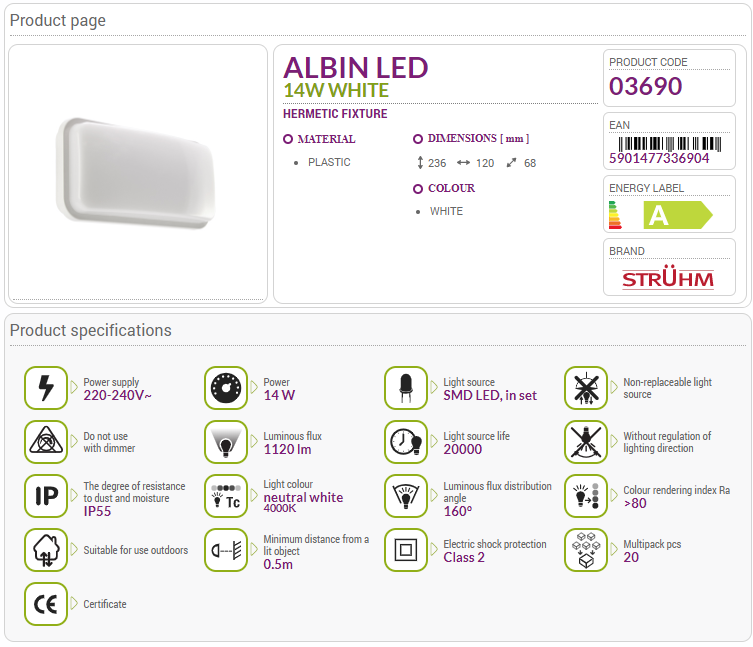This screenshot has width=753, height=647.
Task: Click the ALBIN LED product title
Action: [x=355, y=67]
